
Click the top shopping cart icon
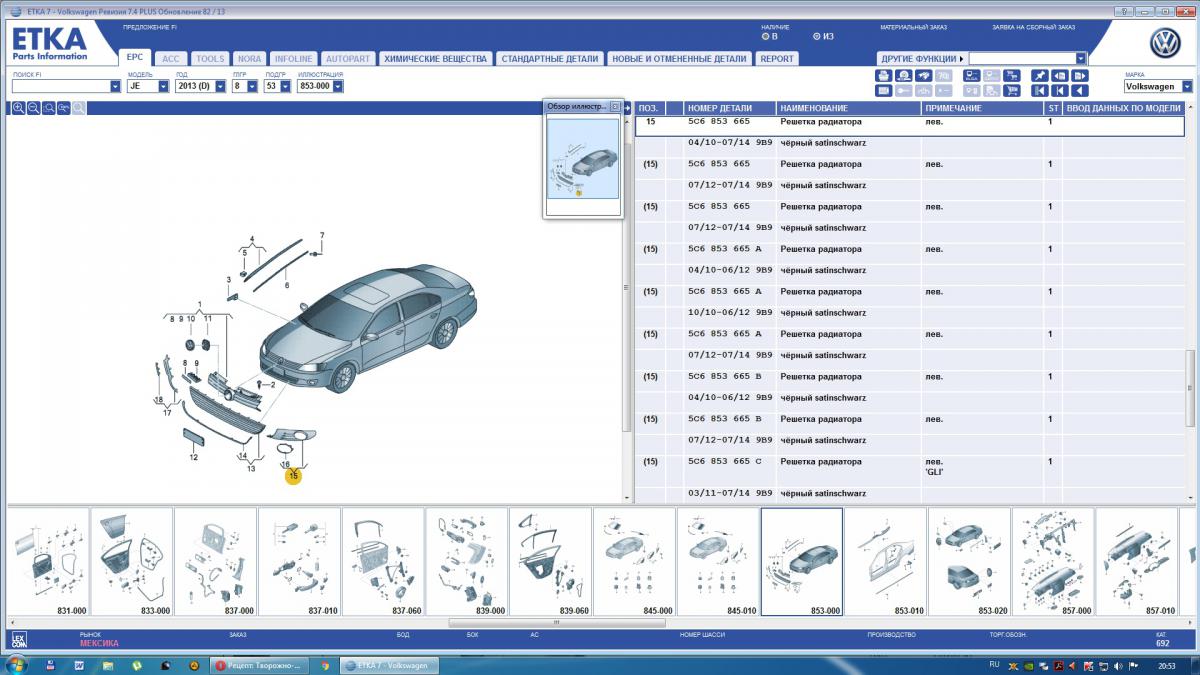(x=1012, y=75)
